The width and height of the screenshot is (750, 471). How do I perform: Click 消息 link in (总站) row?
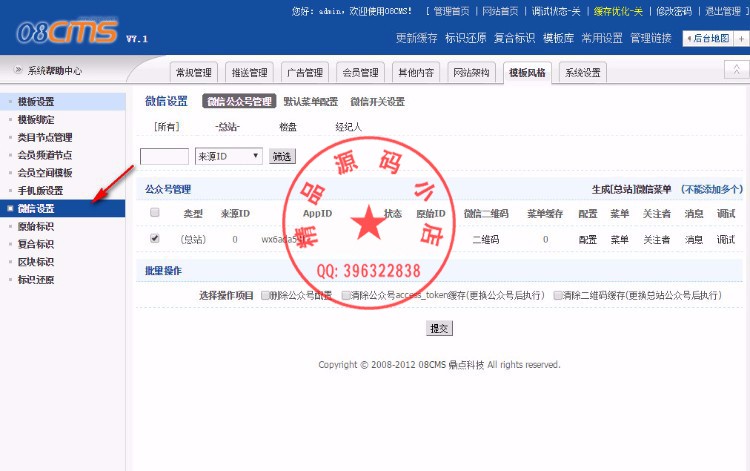pos(694,240)
